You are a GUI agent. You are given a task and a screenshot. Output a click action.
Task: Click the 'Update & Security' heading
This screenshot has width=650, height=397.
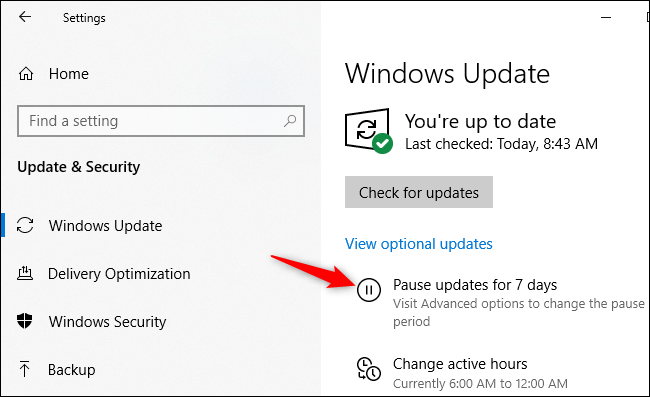(x=79, y=167)
